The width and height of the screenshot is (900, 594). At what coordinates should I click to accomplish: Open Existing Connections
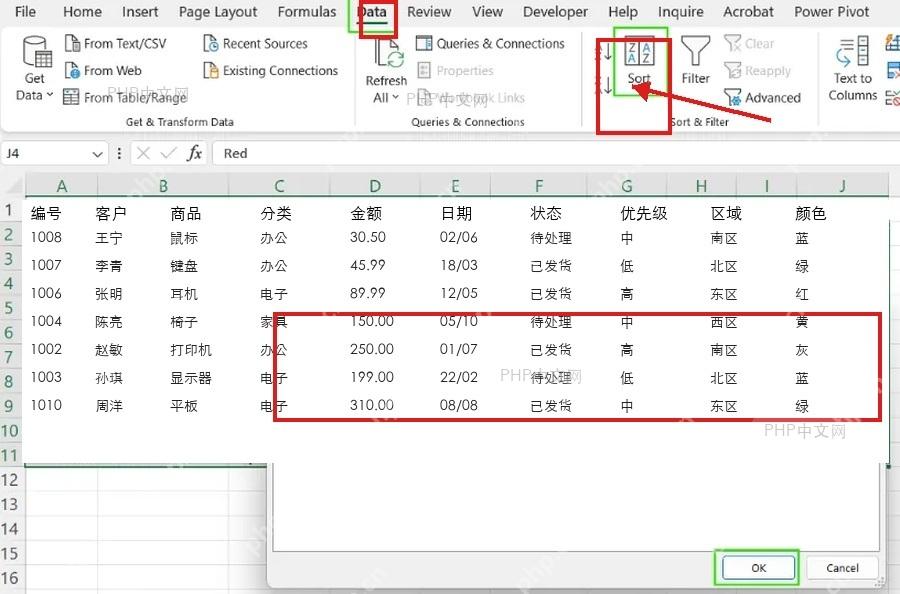270,71
